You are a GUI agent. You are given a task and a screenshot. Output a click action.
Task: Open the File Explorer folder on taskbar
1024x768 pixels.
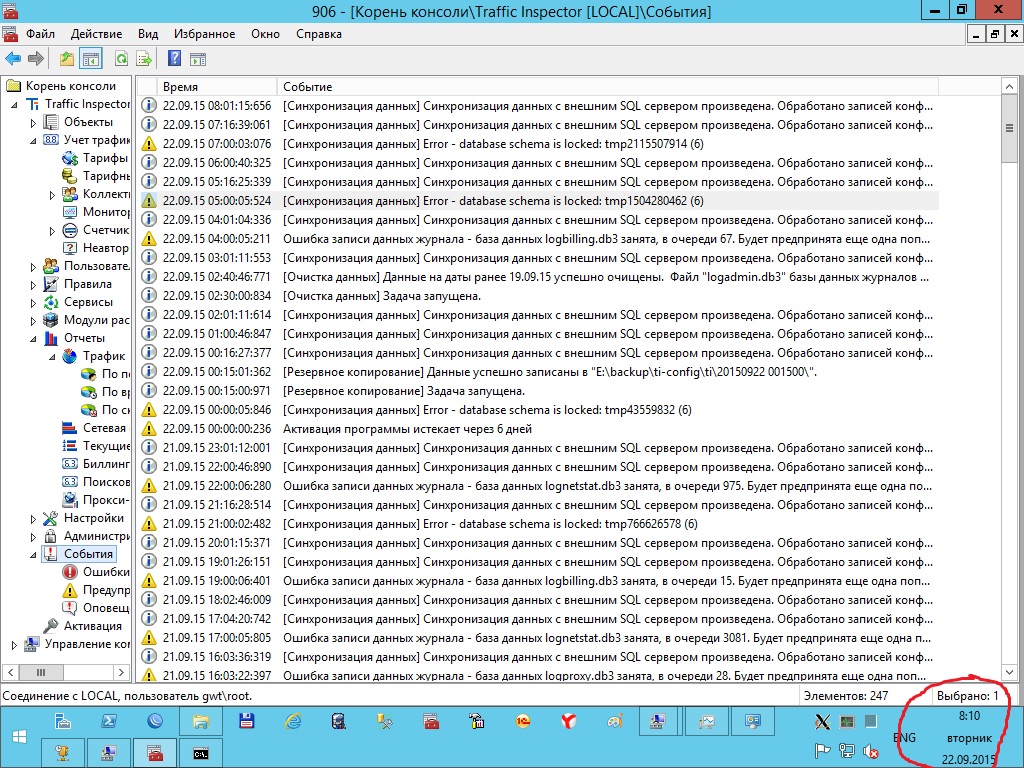pyautogui.click(x=200, y=721)
